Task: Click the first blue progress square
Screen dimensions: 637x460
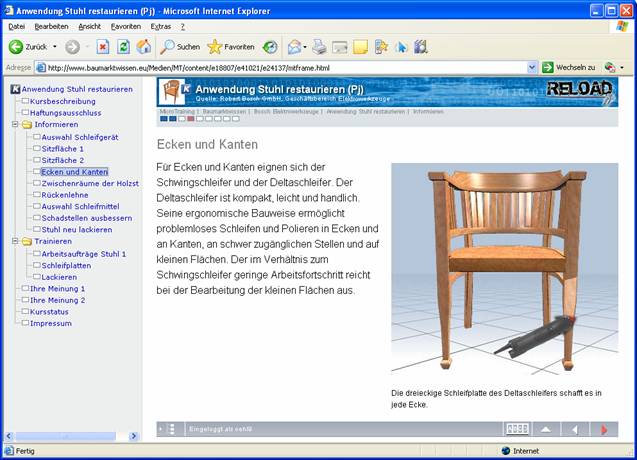Action: 164,119
